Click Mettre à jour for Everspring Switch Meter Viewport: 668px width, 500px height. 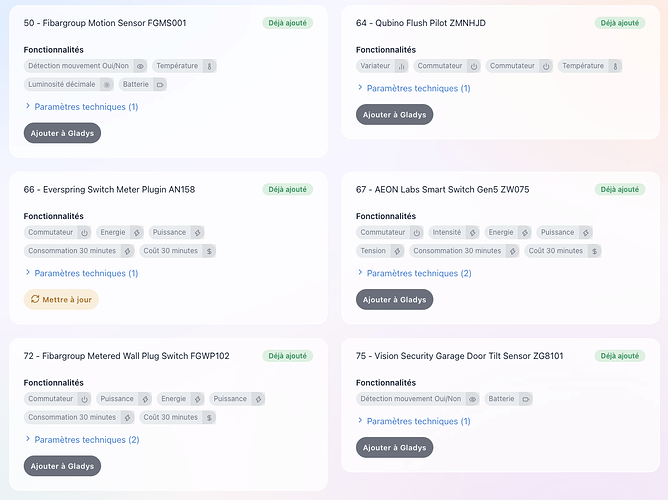(61, 299)
